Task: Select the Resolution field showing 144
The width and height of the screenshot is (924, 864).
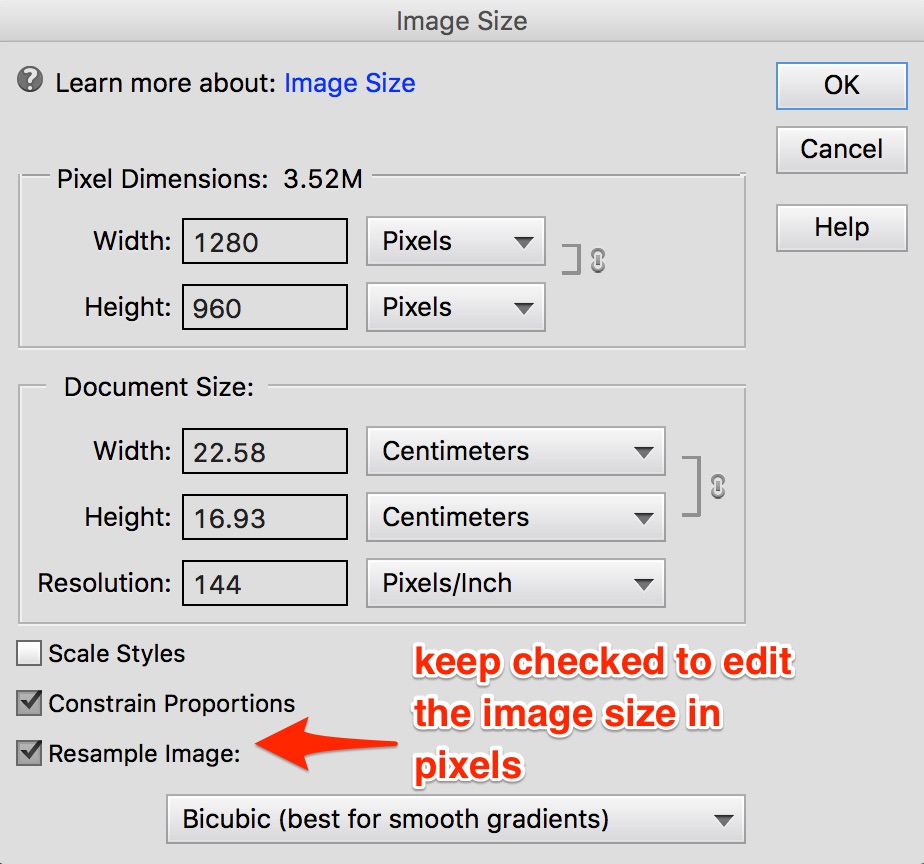Action: pyautogui.click(x=264, y=584)
